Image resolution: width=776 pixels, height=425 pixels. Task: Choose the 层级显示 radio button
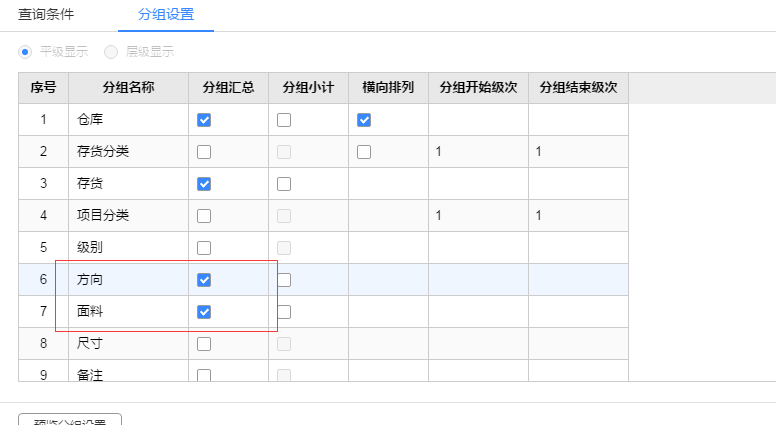coord(111,52)
